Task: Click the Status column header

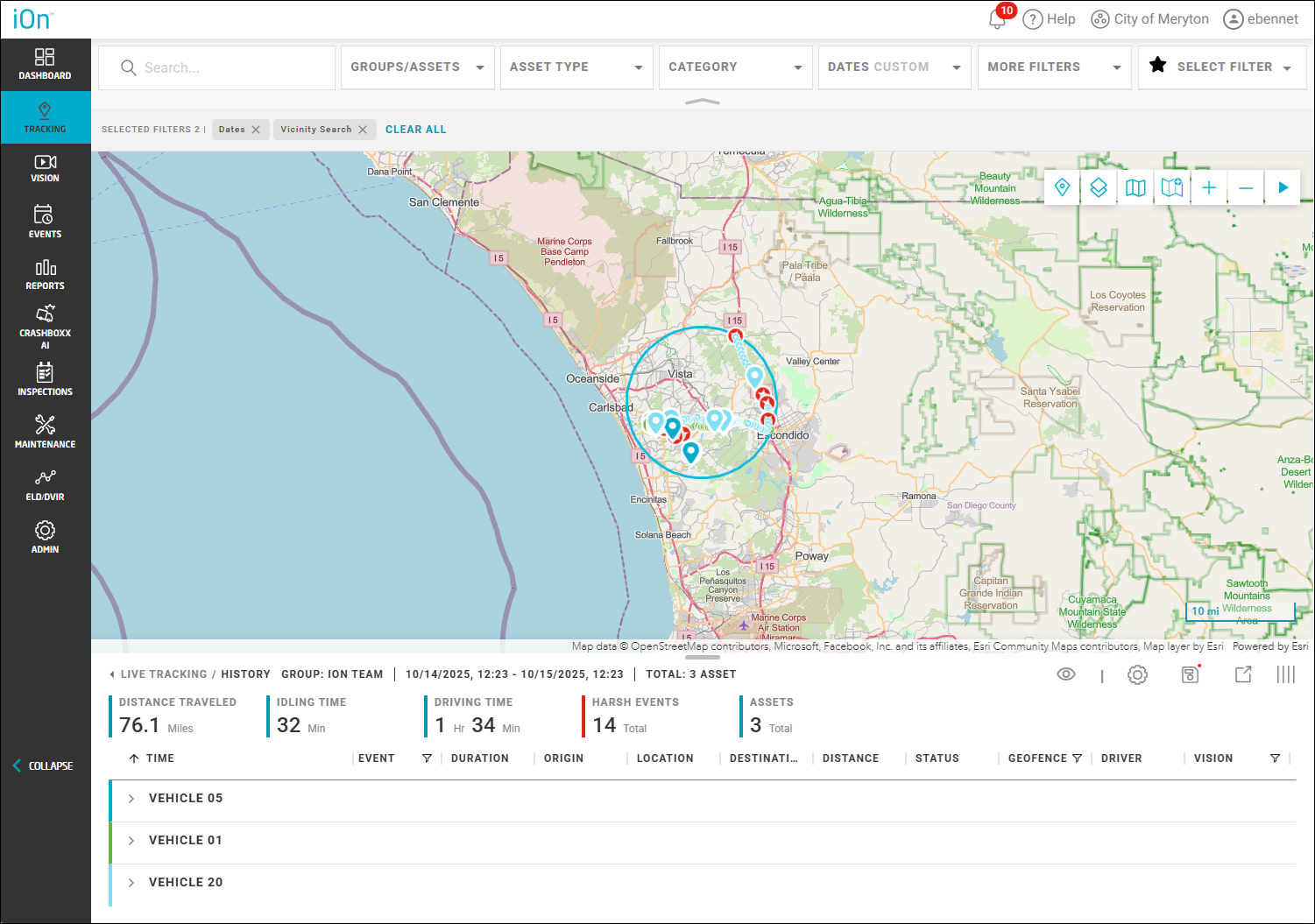Action: [x=937, y=758]
